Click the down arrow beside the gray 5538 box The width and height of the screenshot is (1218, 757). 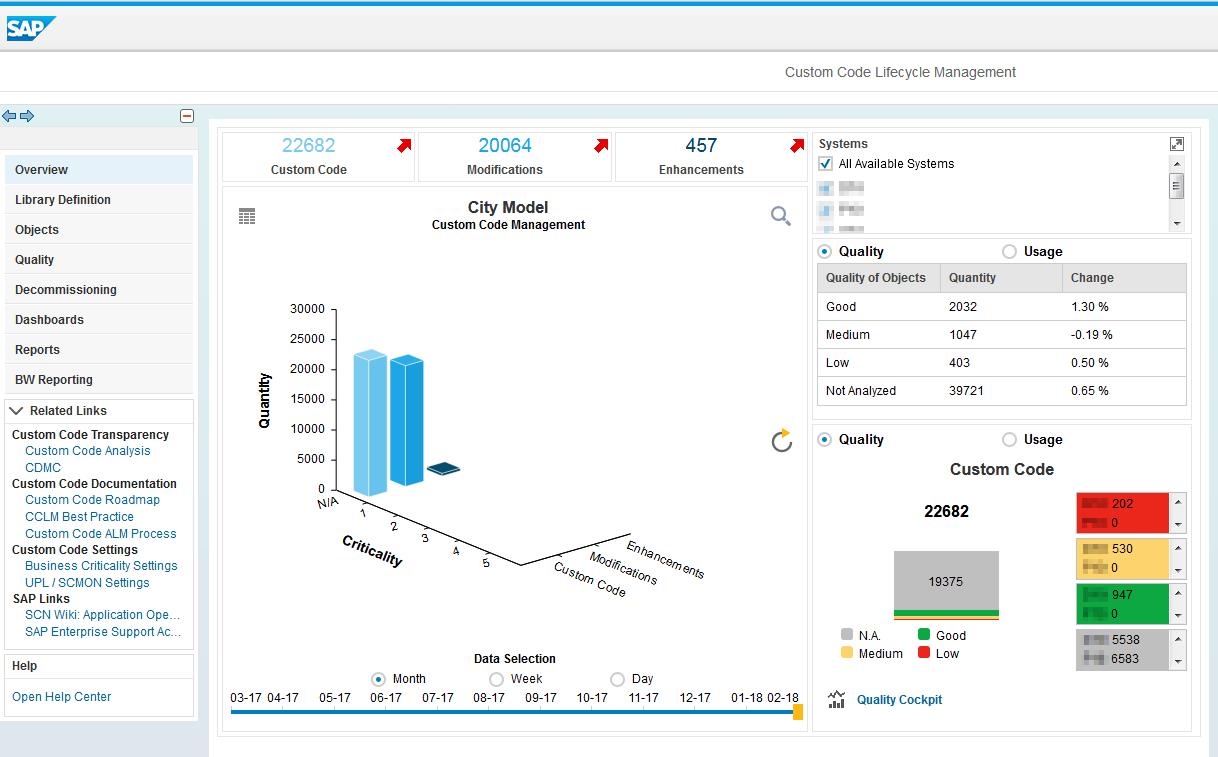(x=1178, y=661)
